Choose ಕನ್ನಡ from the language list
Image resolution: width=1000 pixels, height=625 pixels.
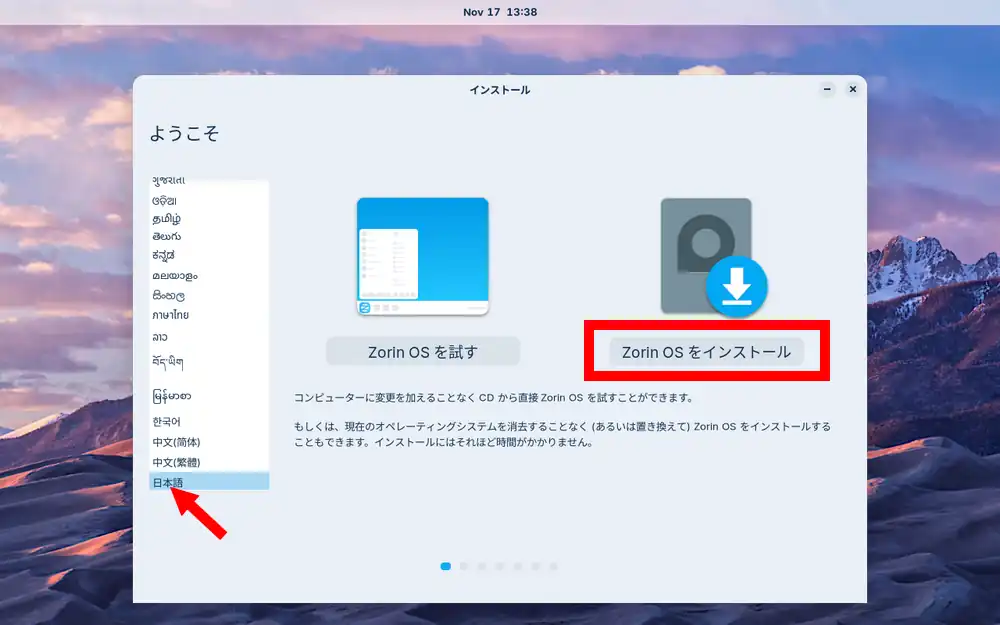[x=164, y=256]
